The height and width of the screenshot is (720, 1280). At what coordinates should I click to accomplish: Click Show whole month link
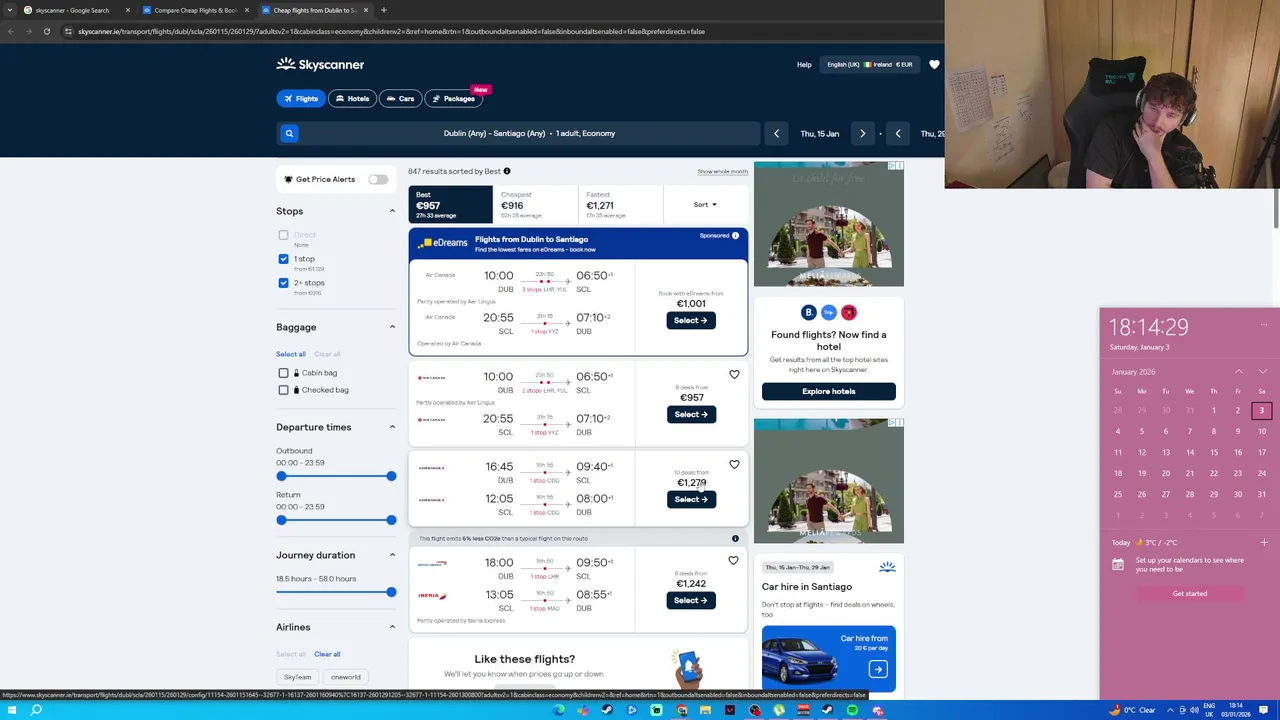pos(722,171)
